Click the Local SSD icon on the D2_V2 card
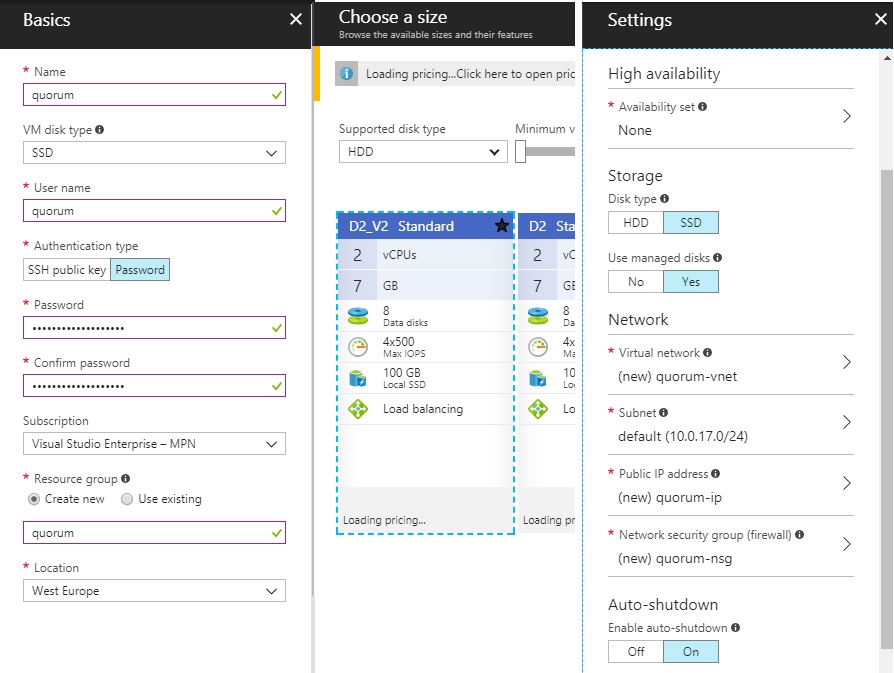This screenshot has width=894, height=673. click(358, 378)
